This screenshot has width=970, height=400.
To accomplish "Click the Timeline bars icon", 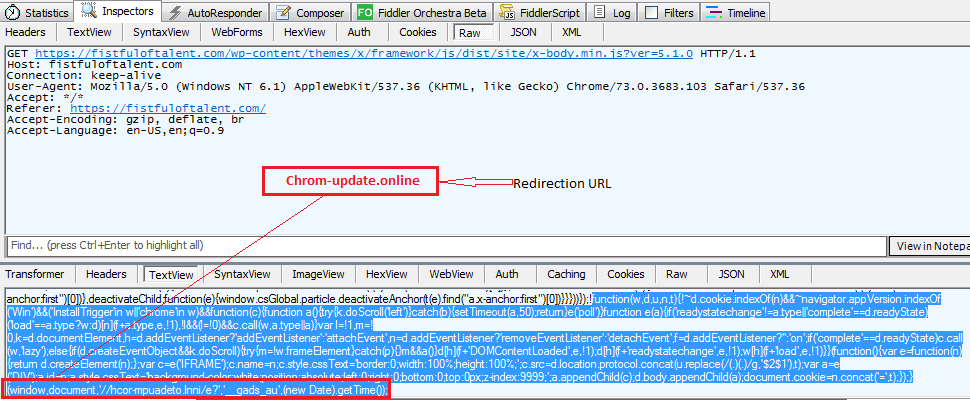I will tap(715, 13).
